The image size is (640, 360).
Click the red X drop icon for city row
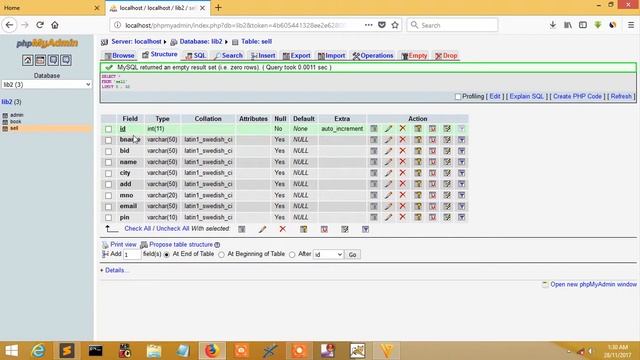tap(403, 173)
